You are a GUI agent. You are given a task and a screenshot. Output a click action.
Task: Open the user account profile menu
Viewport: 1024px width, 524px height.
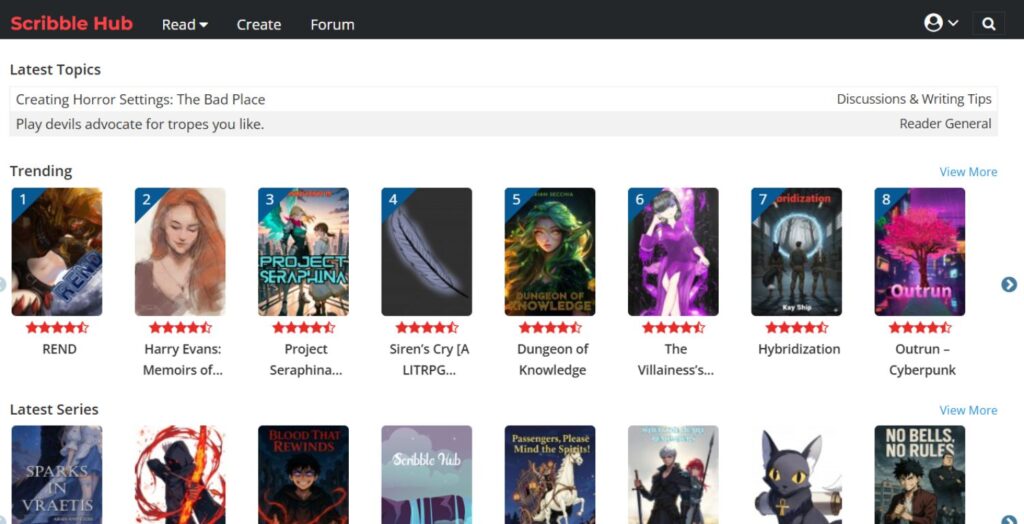pyautogui.click(x=941, y=23)
